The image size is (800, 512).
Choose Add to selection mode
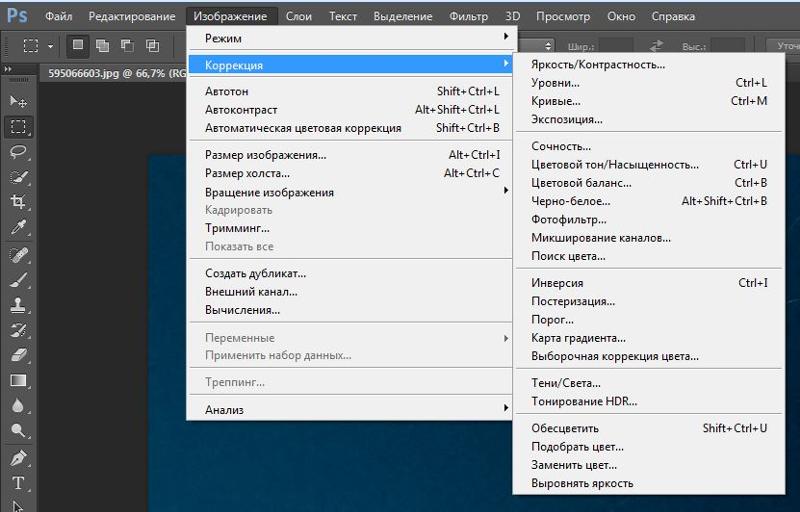(103, 46)
